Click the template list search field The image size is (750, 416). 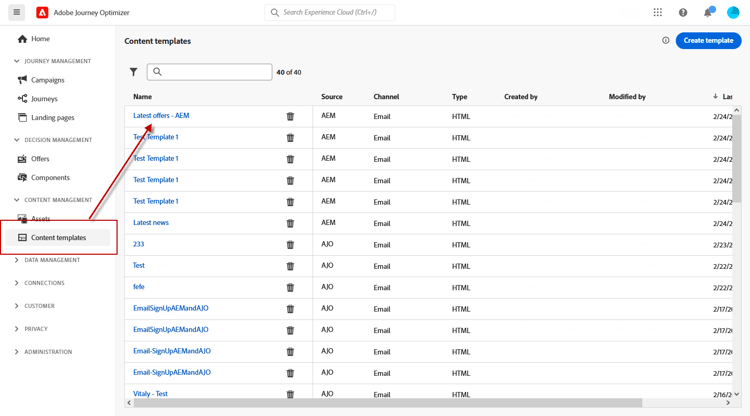coord(214,72)
